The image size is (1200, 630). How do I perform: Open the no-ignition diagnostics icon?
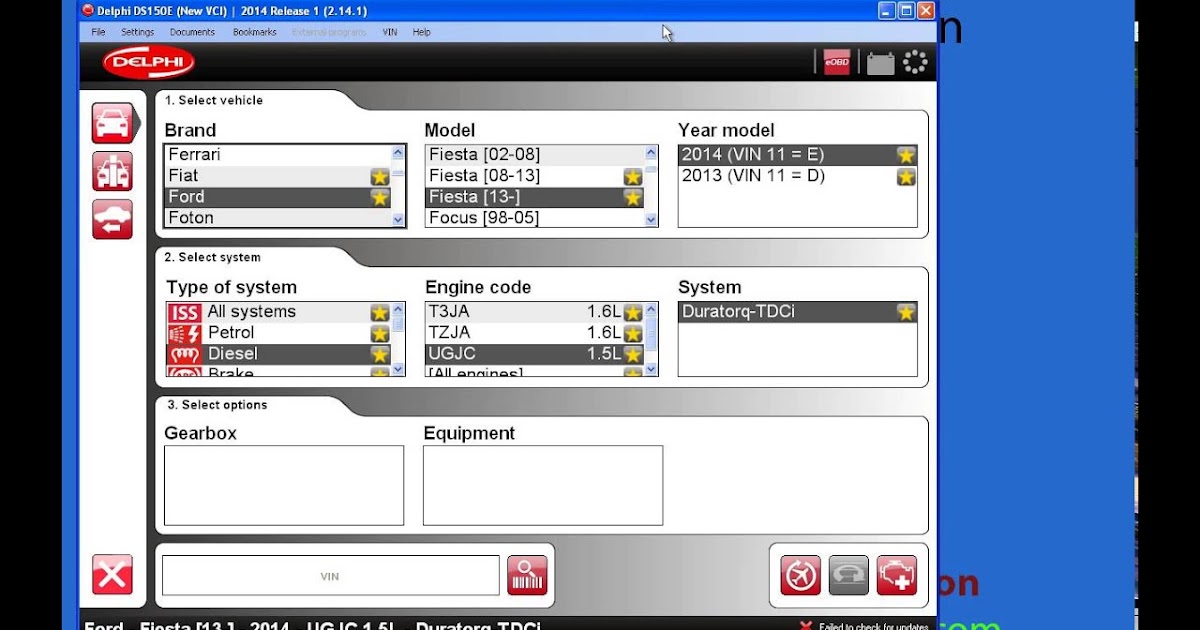(800, 575)
